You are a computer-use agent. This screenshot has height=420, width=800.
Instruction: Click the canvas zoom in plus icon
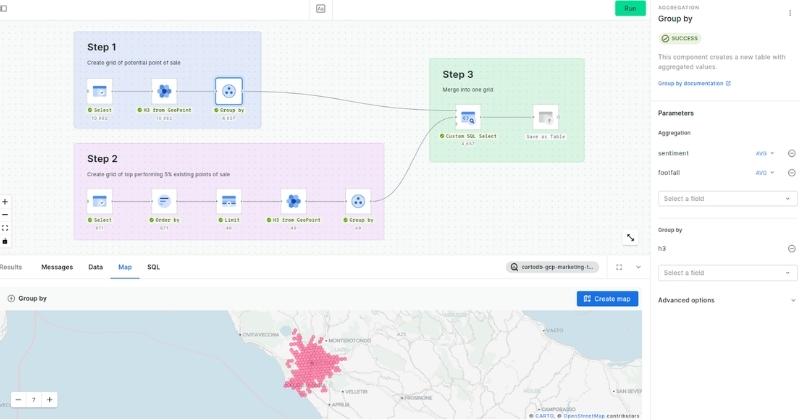[x=5, y=201]
